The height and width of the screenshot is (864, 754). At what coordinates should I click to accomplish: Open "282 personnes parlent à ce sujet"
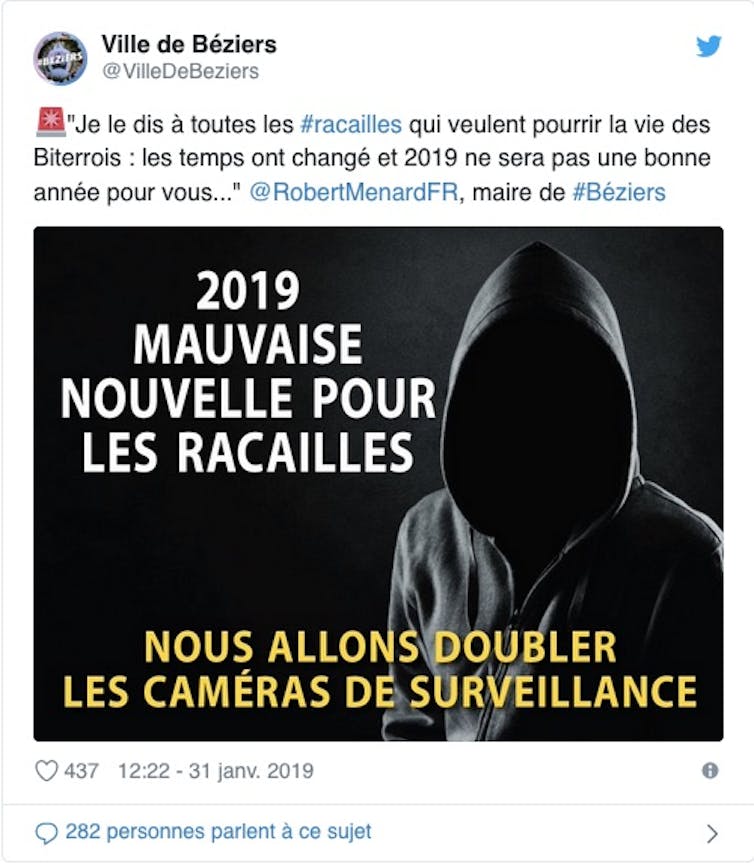(x=218, y=831)
